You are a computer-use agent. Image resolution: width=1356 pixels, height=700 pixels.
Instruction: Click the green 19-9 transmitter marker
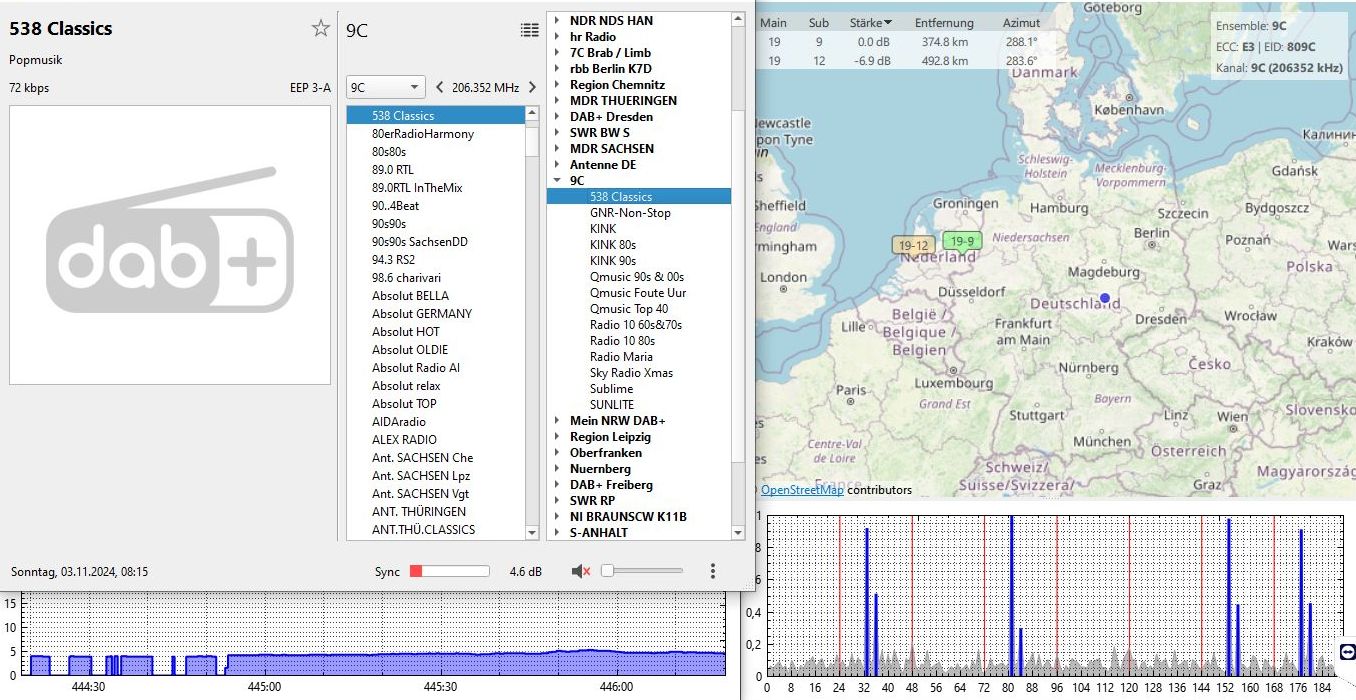click(x=962, y=241)
